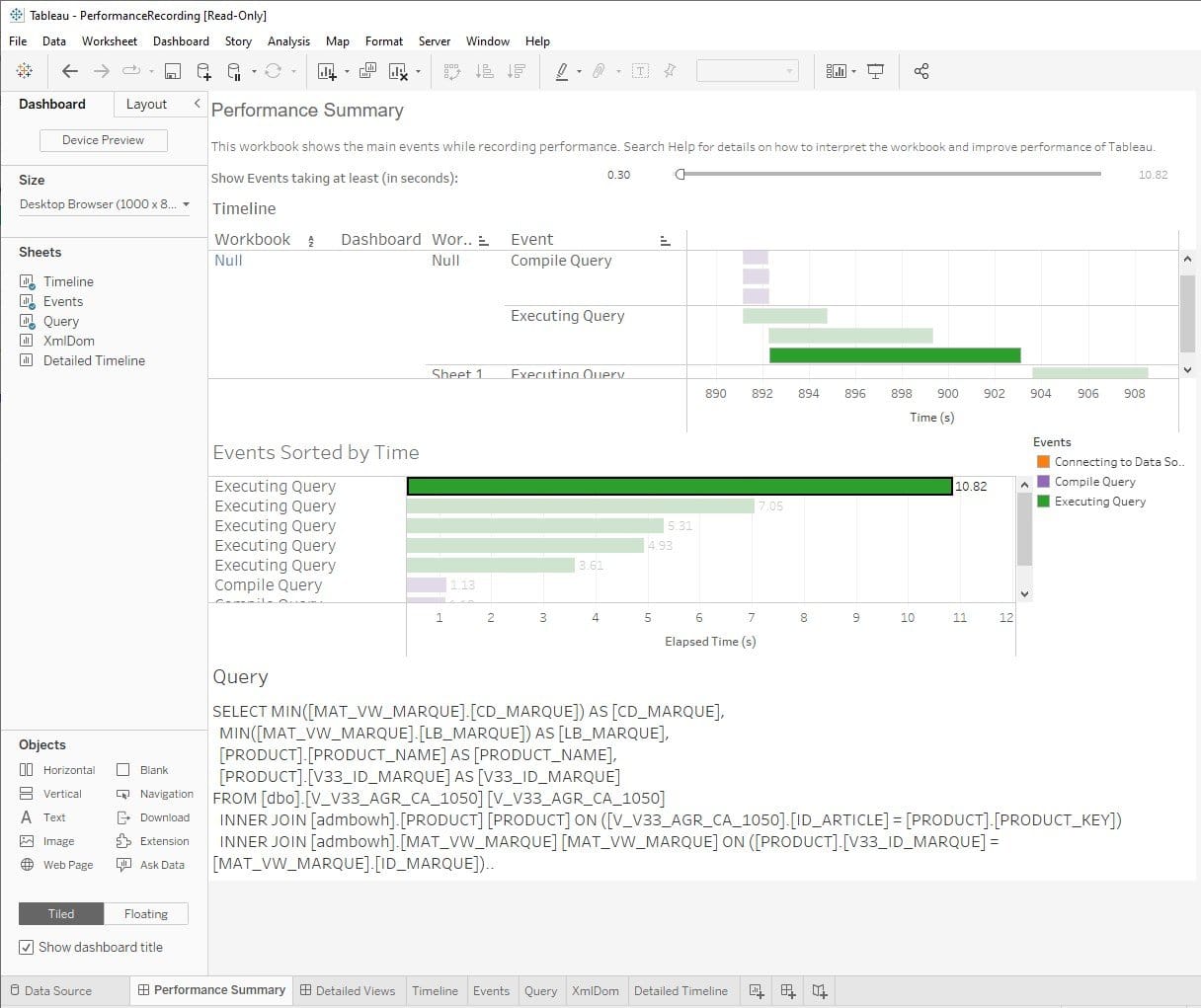The height and width of the screenshot is (1008, 1201).
Task: Click the 10.82 Executing Query bar
Action: point(680,486)
